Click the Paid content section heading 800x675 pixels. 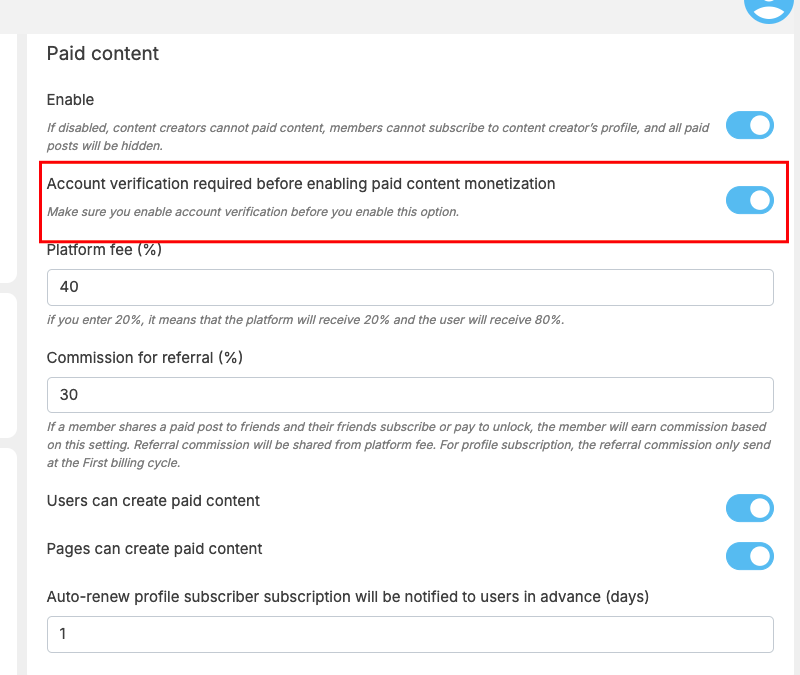(x=103, y=54)
